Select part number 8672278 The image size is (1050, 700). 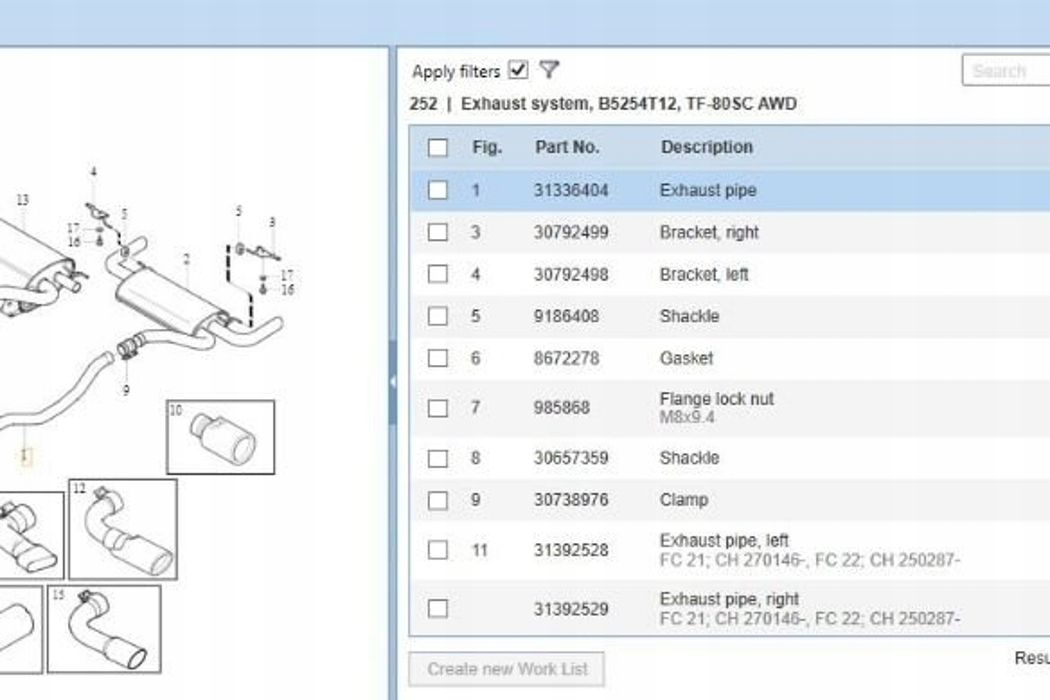566,358
